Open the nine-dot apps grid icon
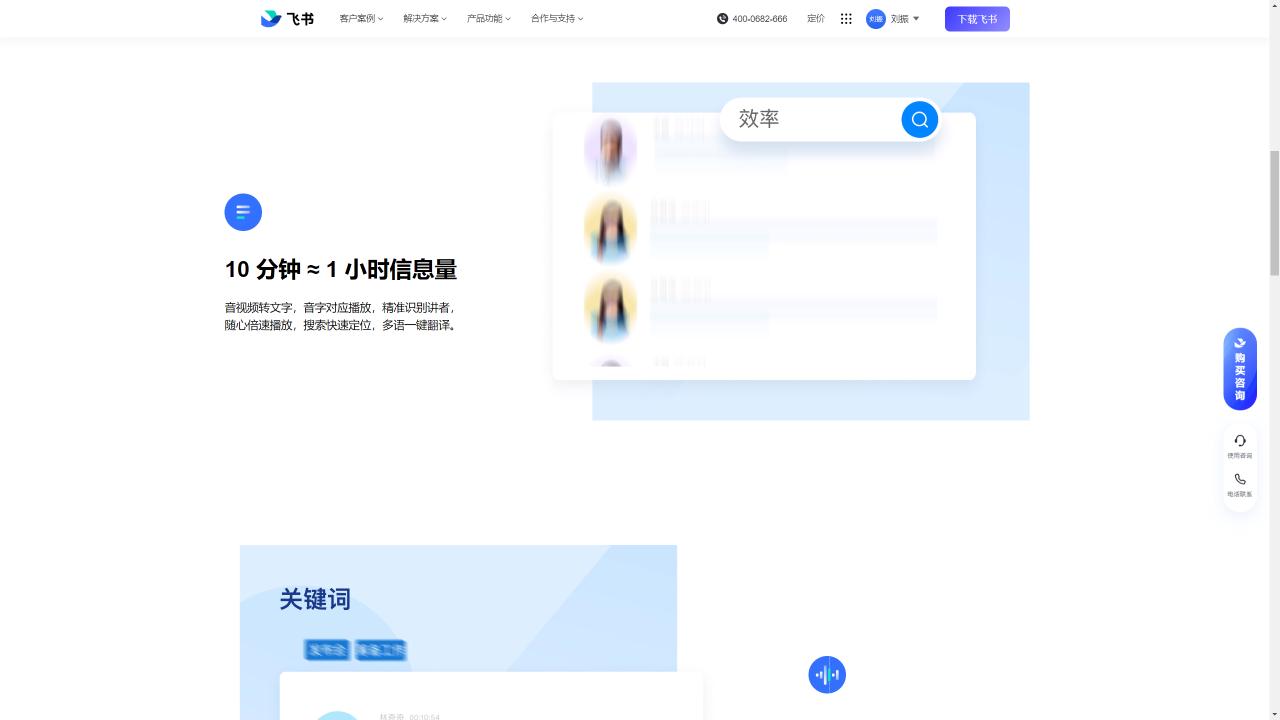 tap(846, 18)
